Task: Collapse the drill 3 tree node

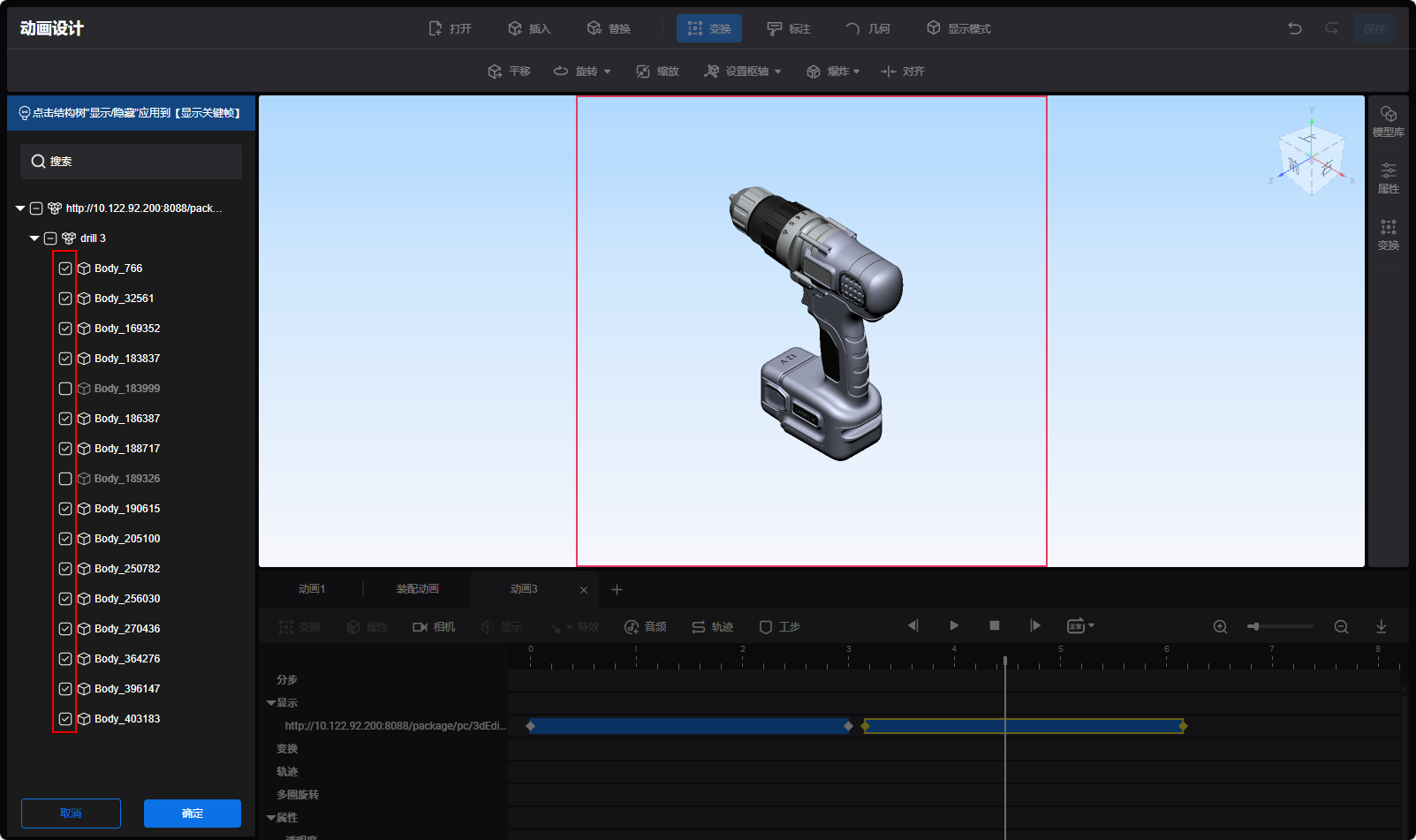Action: tap(34, 238)
